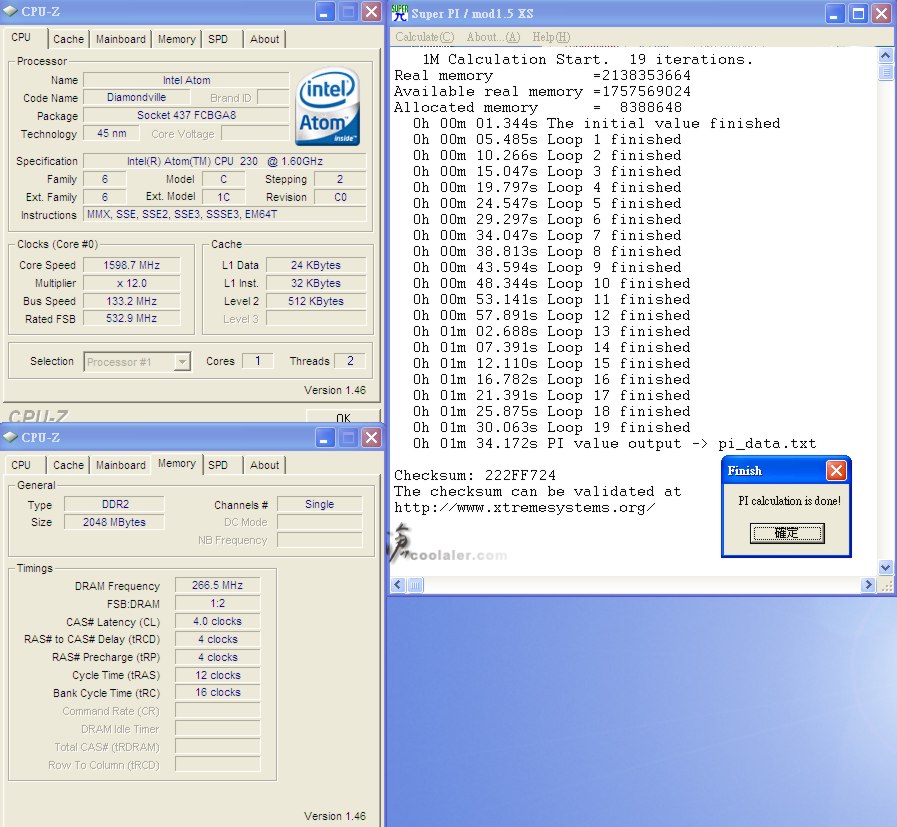Viewport: 897px width, 827px height.
Task: Click the OK button in top CPU-Z window
Action: pos(343,418)
